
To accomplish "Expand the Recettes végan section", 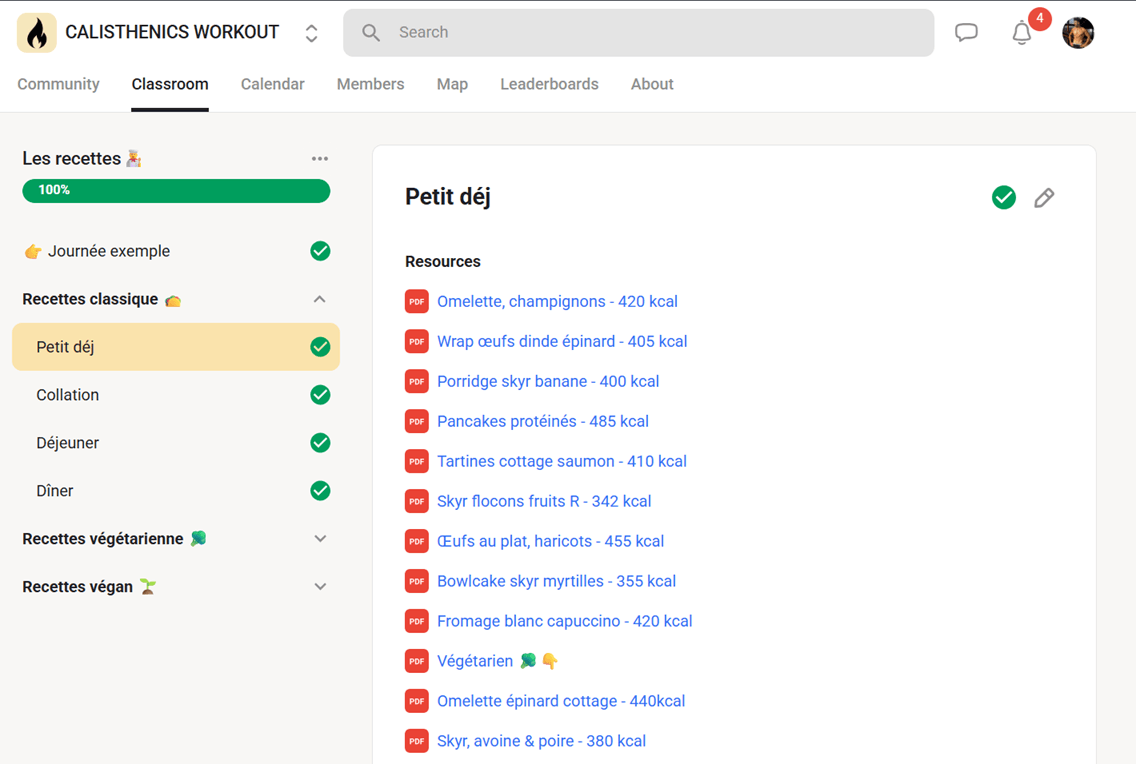I will [320, 587].
